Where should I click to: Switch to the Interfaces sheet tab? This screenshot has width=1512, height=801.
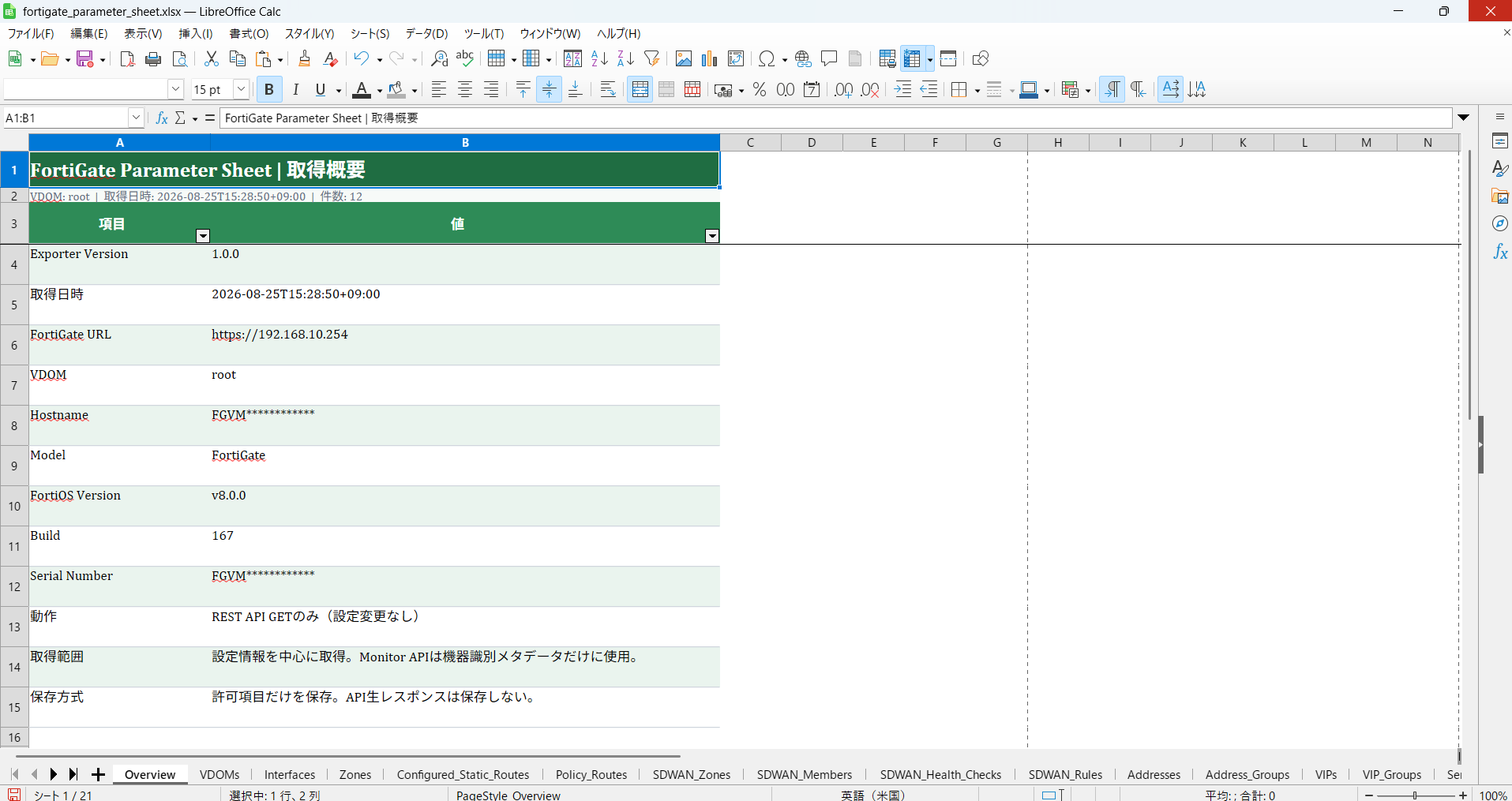(x=290, y=775)
